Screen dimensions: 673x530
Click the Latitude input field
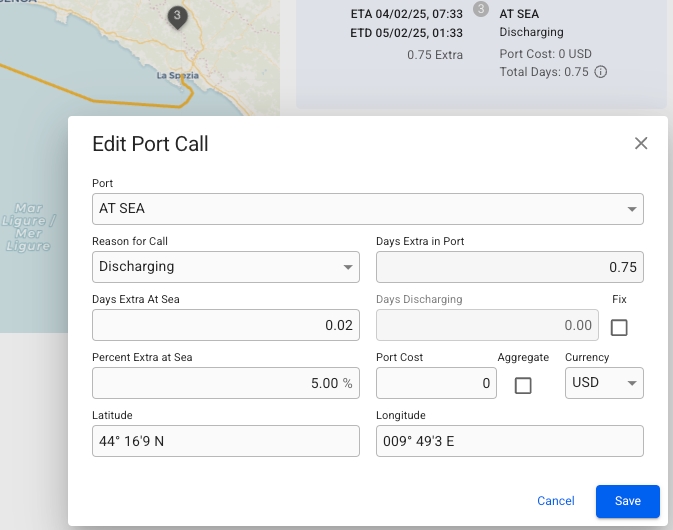[225, 441]
